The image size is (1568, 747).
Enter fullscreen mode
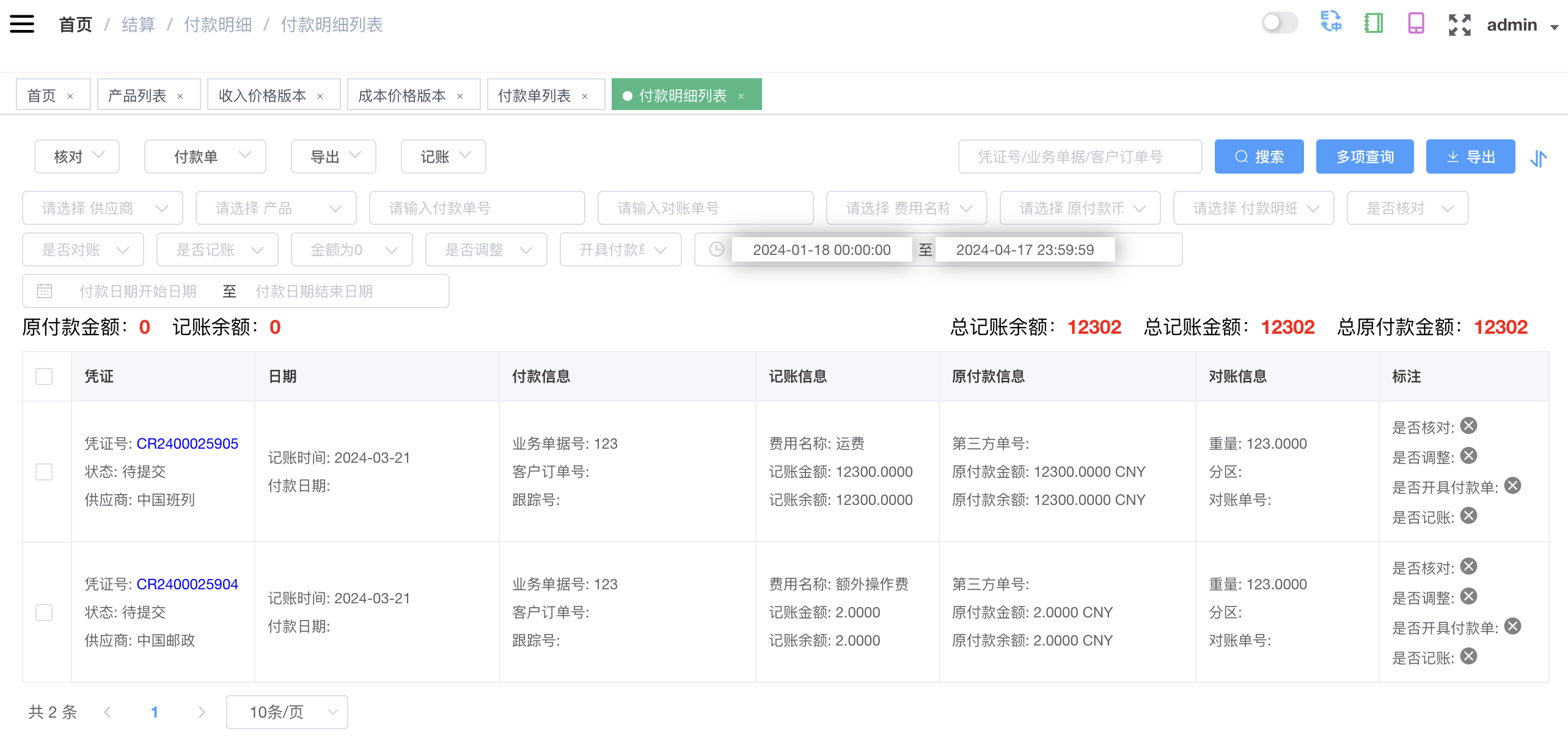[1460, 23]
